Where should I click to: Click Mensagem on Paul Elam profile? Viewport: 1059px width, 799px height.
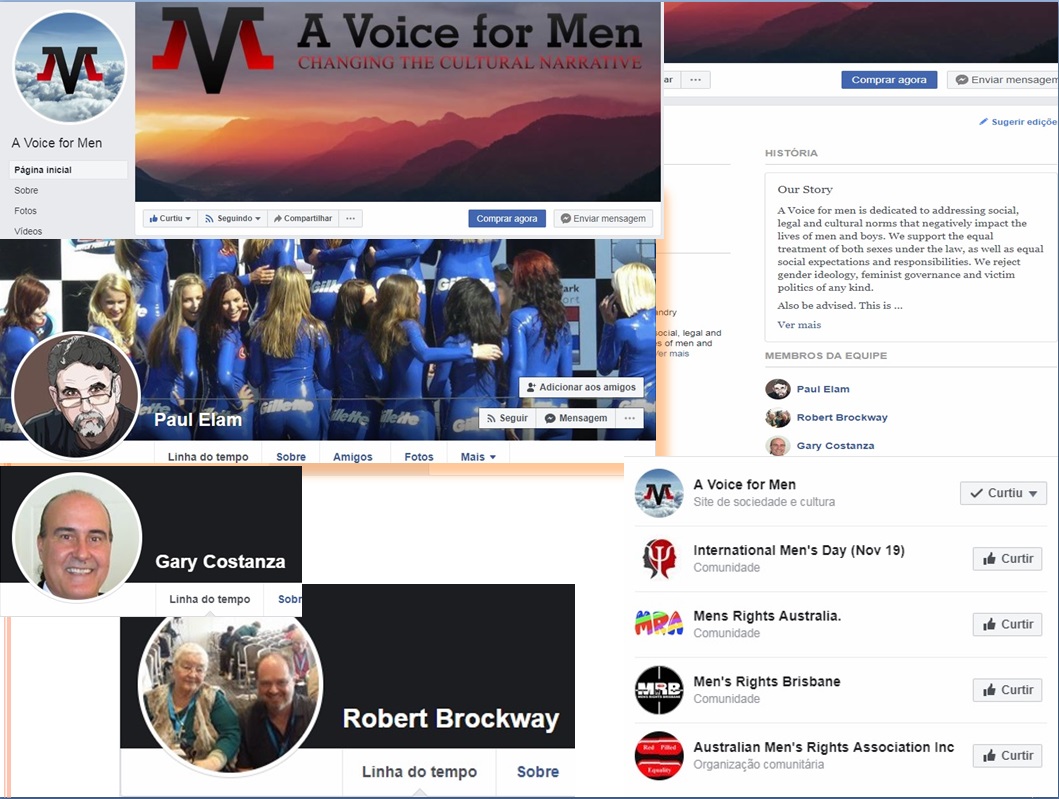tap(576, 418)
